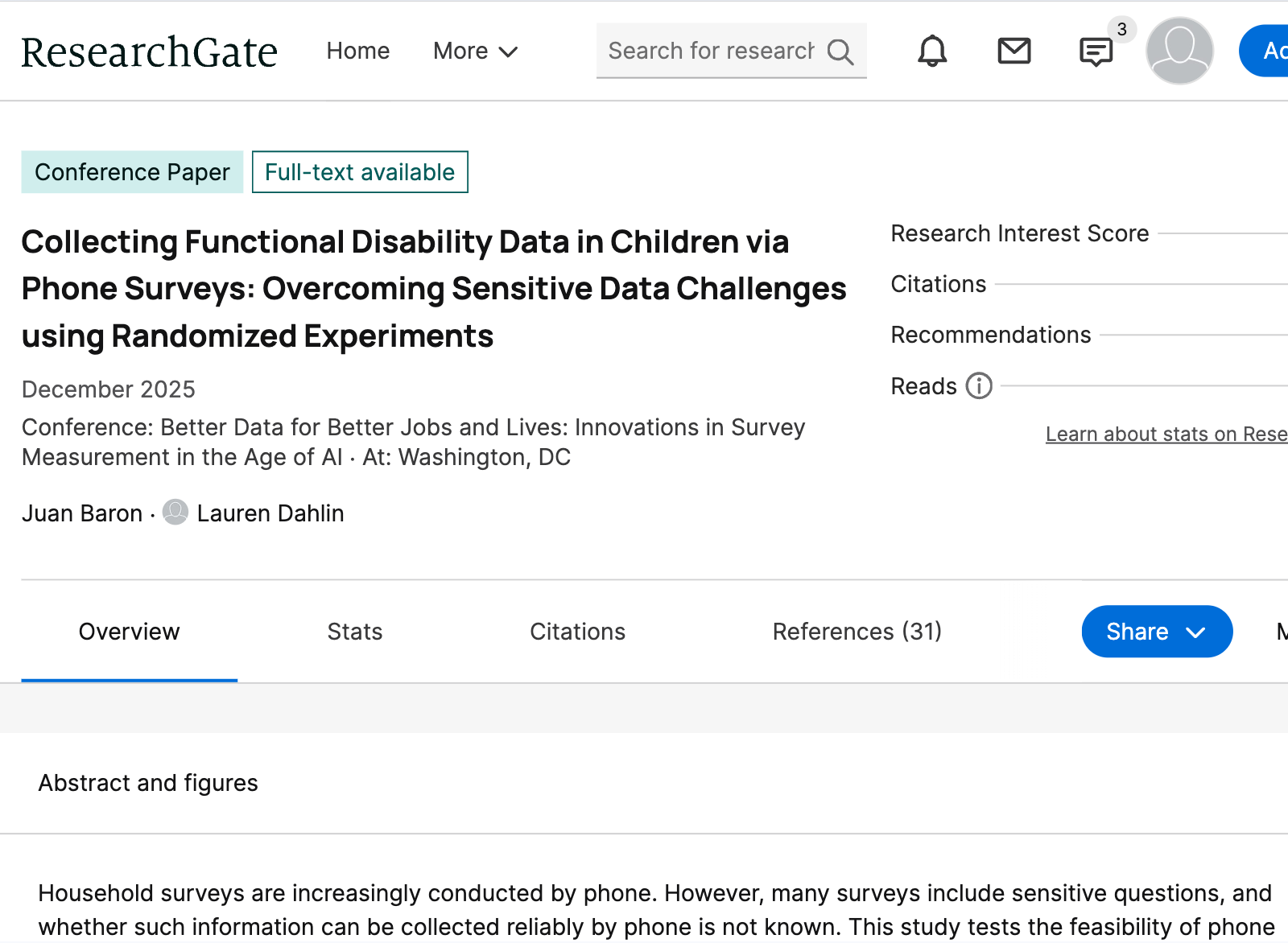Click the notifications bell icon
Screen dimensions: 1288x943
coord(932,51)
